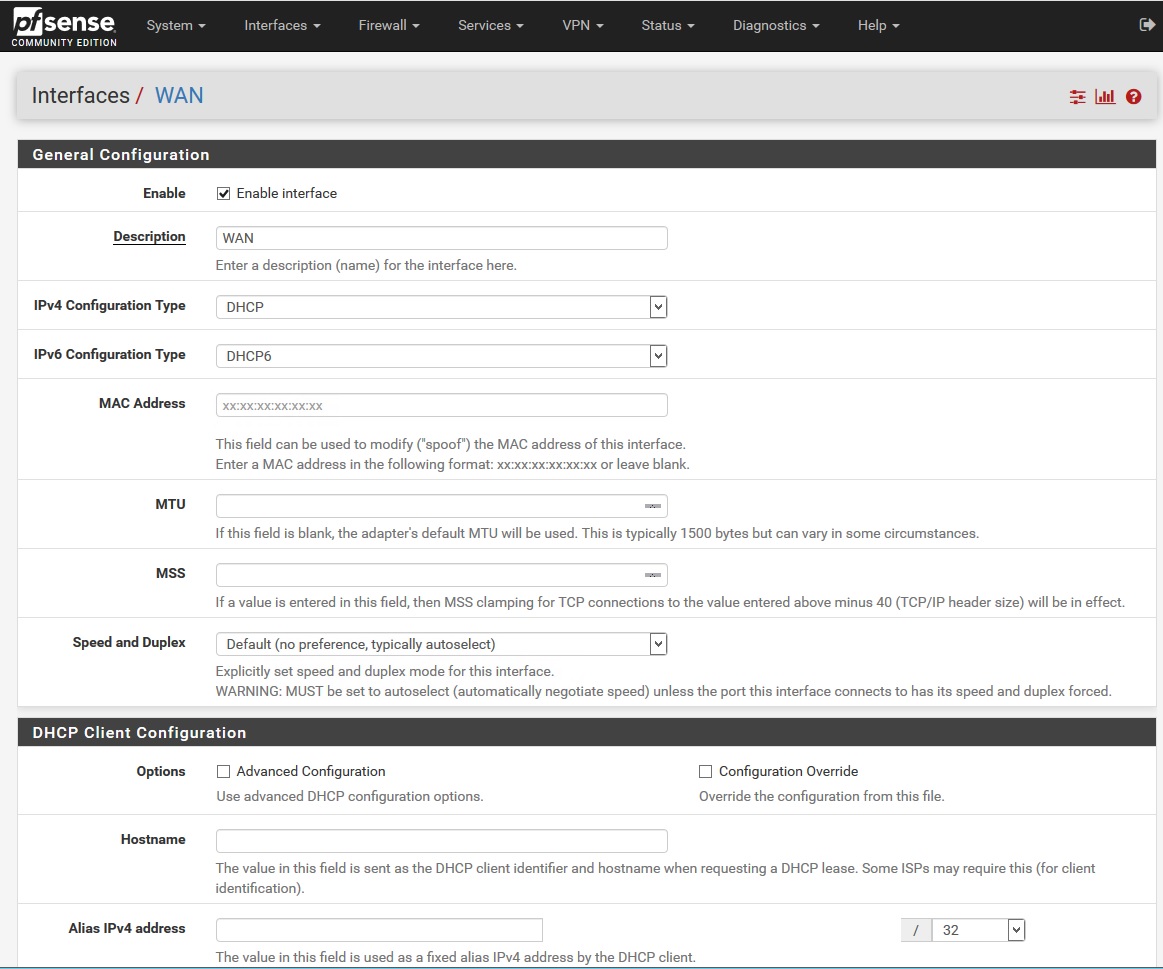
Task: Focus the Description input containing WAN
Action: click(x=441, y=238)
